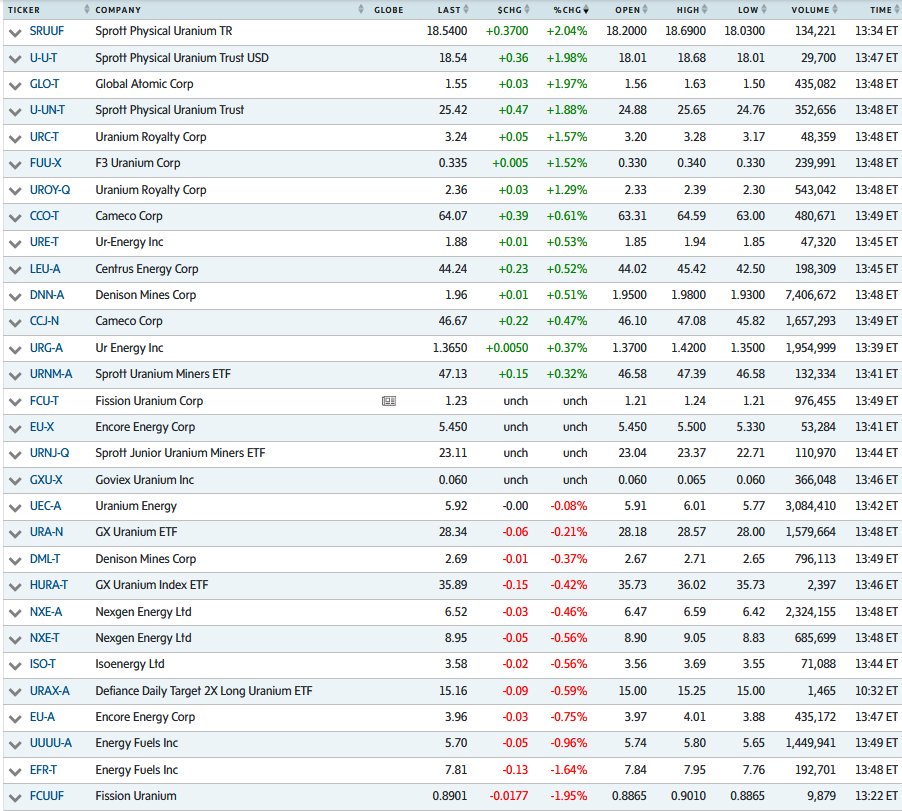Expand the UROY-Q row chevron
The image size is (902, 811).
[15, 192]
